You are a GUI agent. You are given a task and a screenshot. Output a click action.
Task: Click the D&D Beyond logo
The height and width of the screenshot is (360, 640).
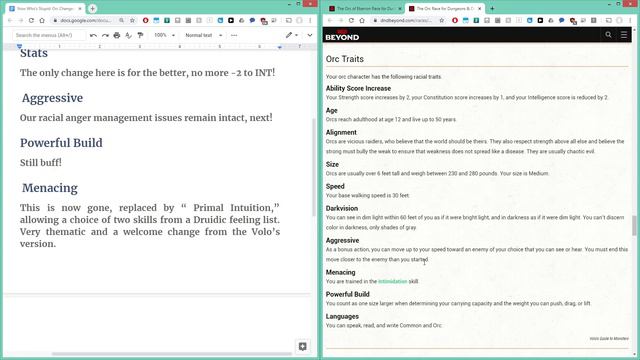coord(342,36)
